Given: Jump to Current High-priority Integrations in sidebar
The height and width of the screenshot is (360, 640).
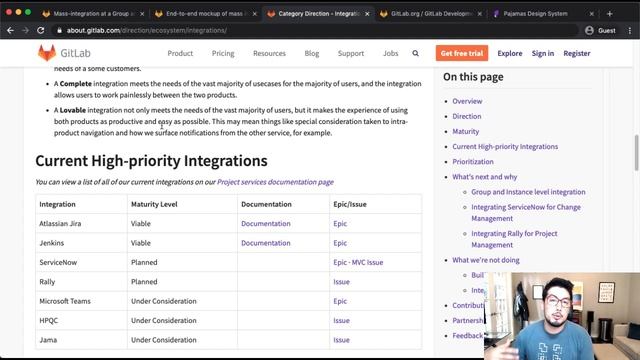Looking at the screenshot, I should [505, 147].
